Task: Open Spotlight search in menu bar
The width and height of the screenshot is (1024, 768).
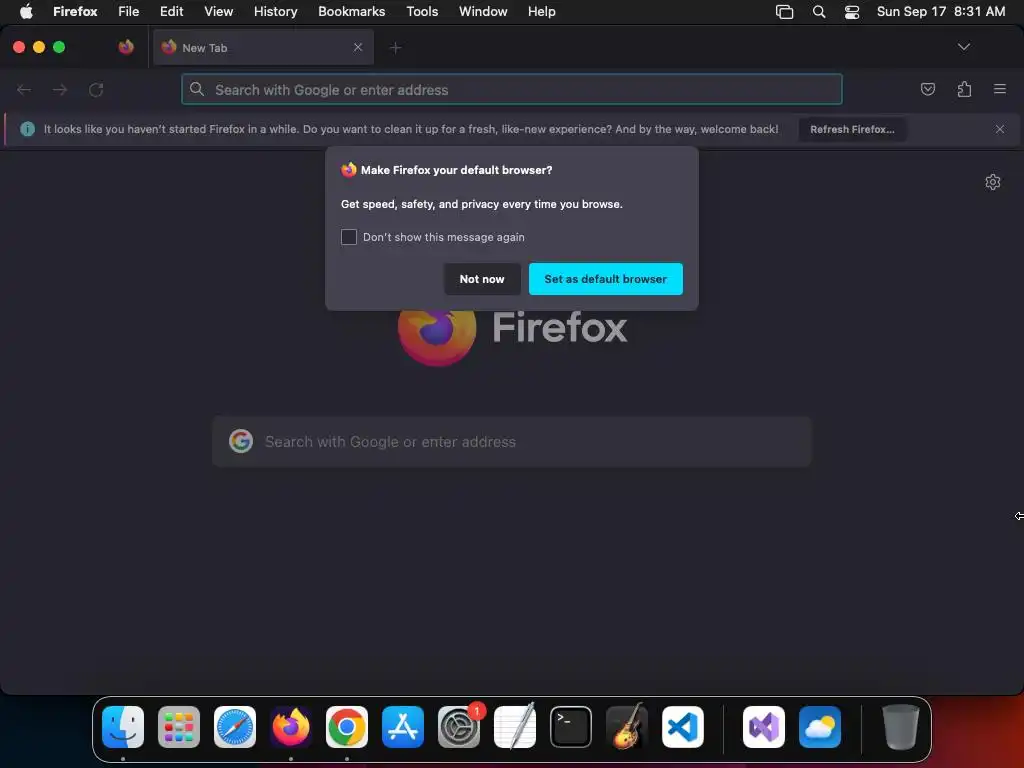Action: coord(818,11)
